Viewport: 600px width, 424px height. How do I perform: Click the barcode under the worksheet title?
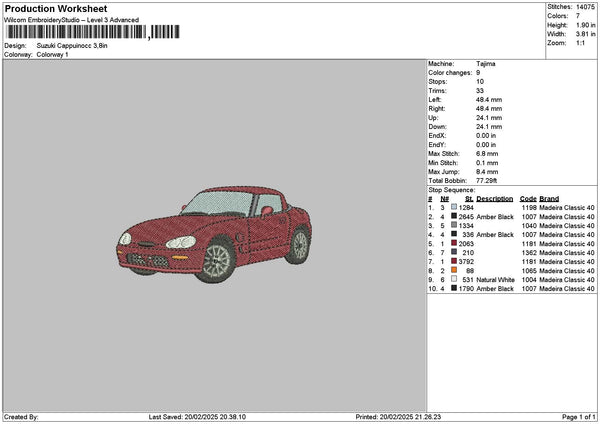pyautogui.click(x=93, y=32)
